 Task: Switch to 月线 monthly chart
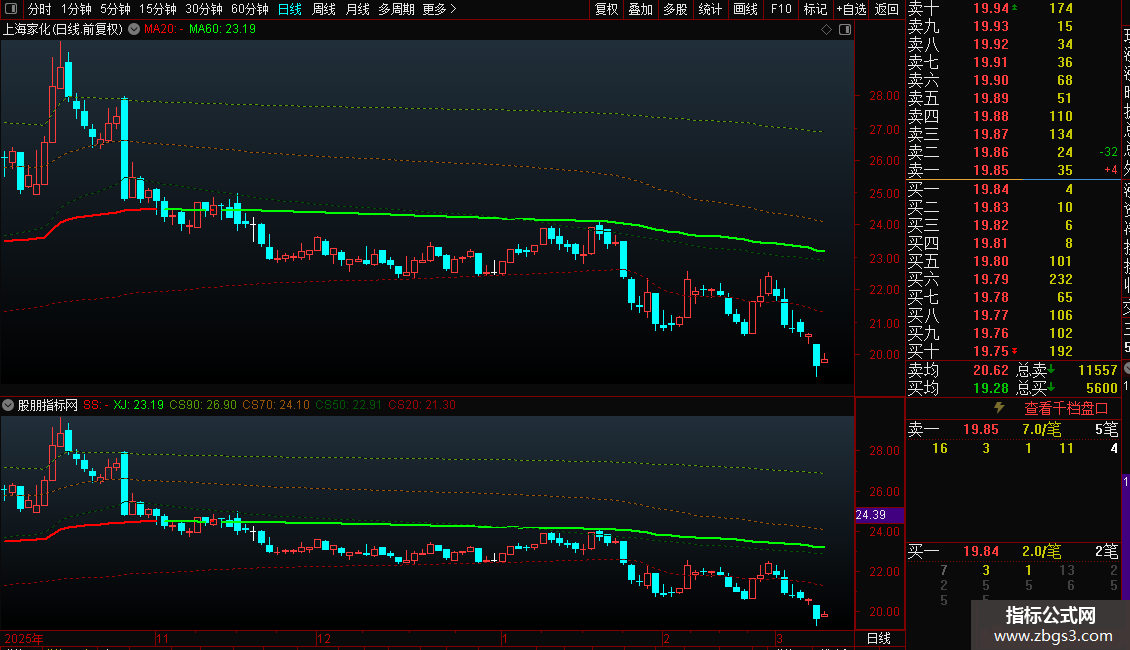[357, 9]
